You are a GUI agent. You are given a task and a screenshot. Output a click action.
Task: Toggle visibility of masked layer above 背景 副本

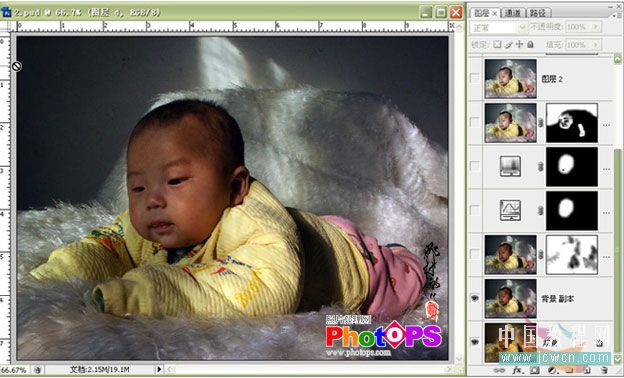pyautogui.click(x=474, y=254)
